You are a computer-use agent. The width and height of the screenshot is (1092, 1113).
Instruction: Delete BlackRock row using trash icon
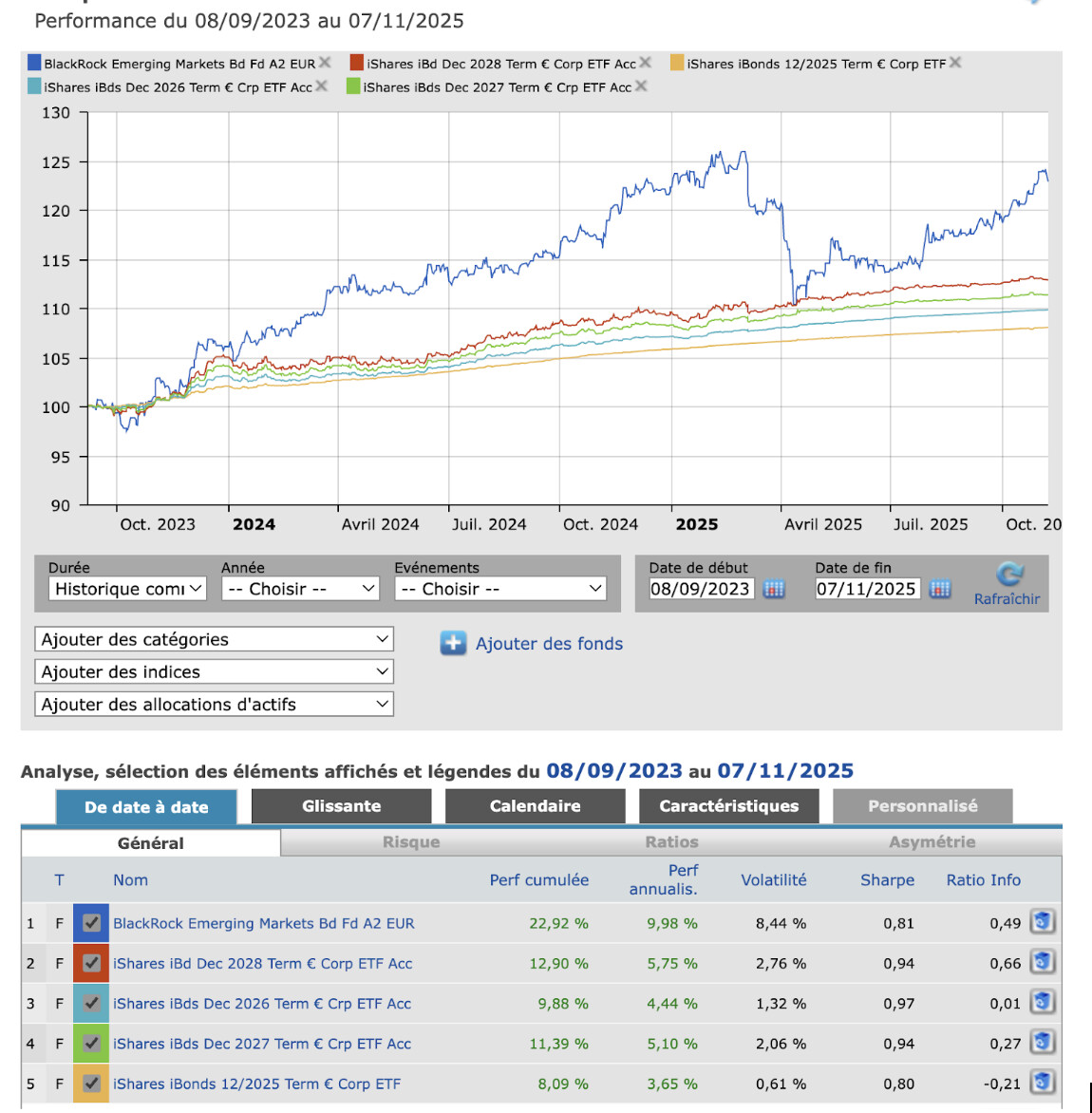[1042, 922]
